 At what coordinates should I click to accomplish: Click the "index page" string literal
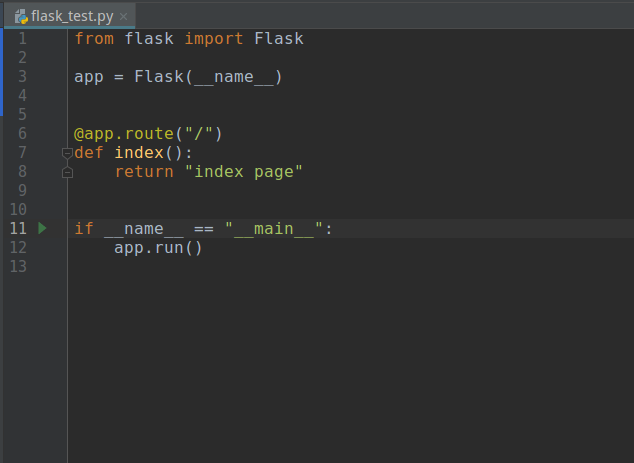coord(244,172)
